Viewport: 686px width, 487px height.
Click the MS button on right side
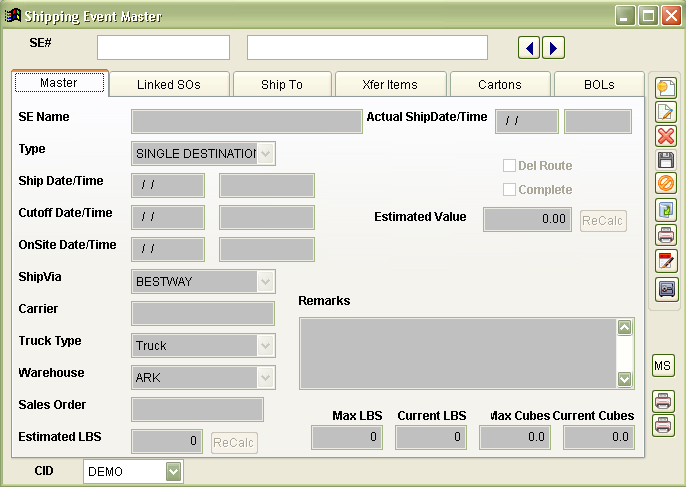[664, 366]
